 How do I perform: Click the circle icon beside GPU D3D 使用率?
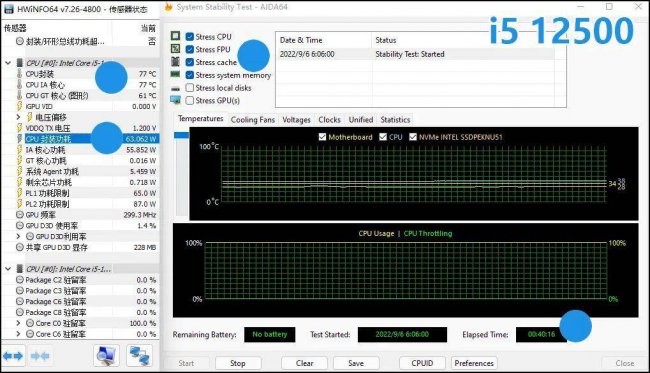point(19,225)
